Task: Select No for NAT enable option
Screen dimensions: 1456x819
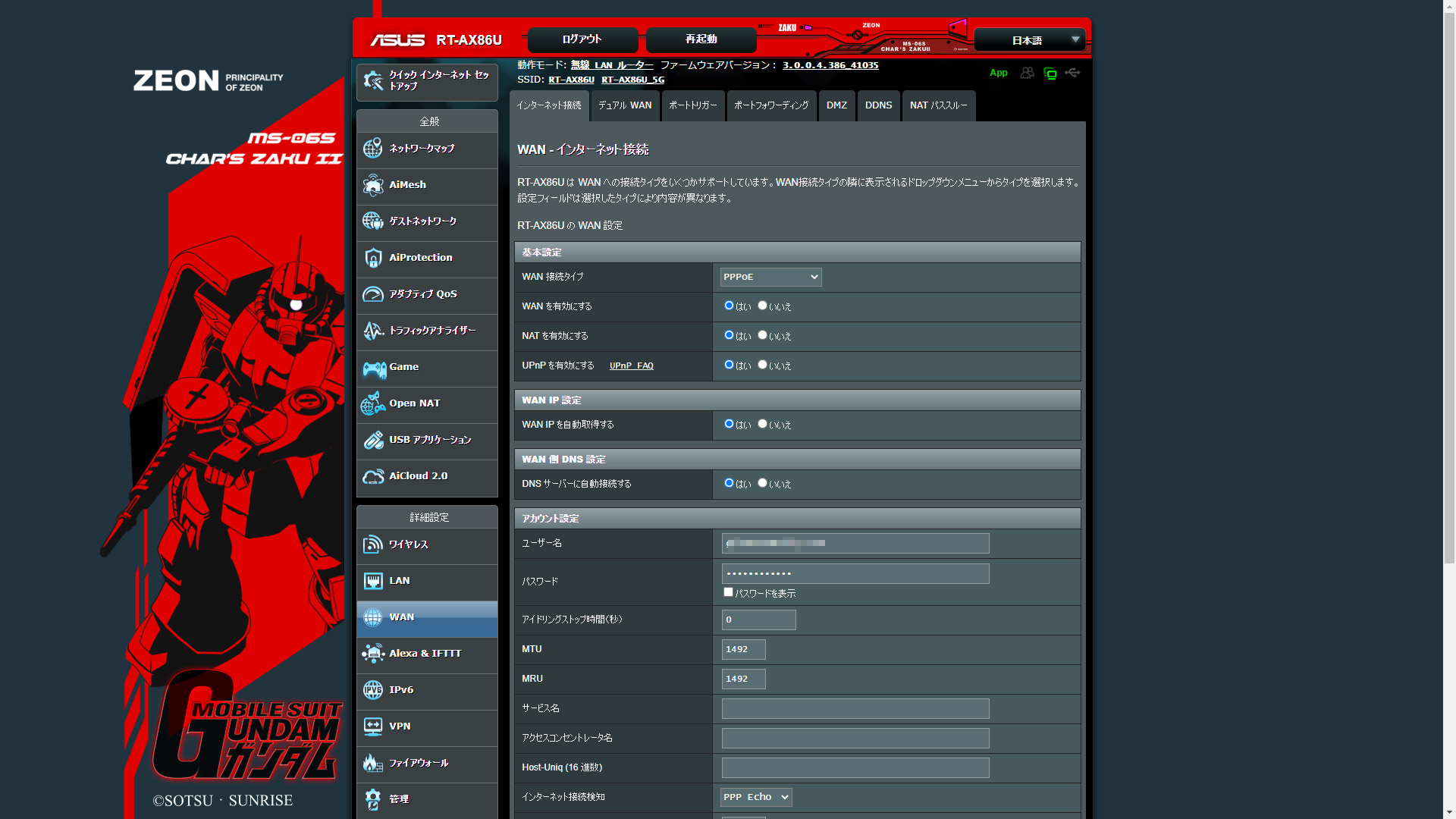Action: [x=762, y=335]
